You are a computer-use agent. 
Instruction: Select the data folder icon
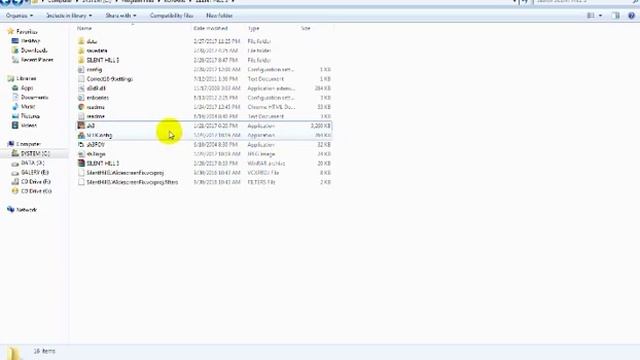pyautogui.click(x=81, y=41)
